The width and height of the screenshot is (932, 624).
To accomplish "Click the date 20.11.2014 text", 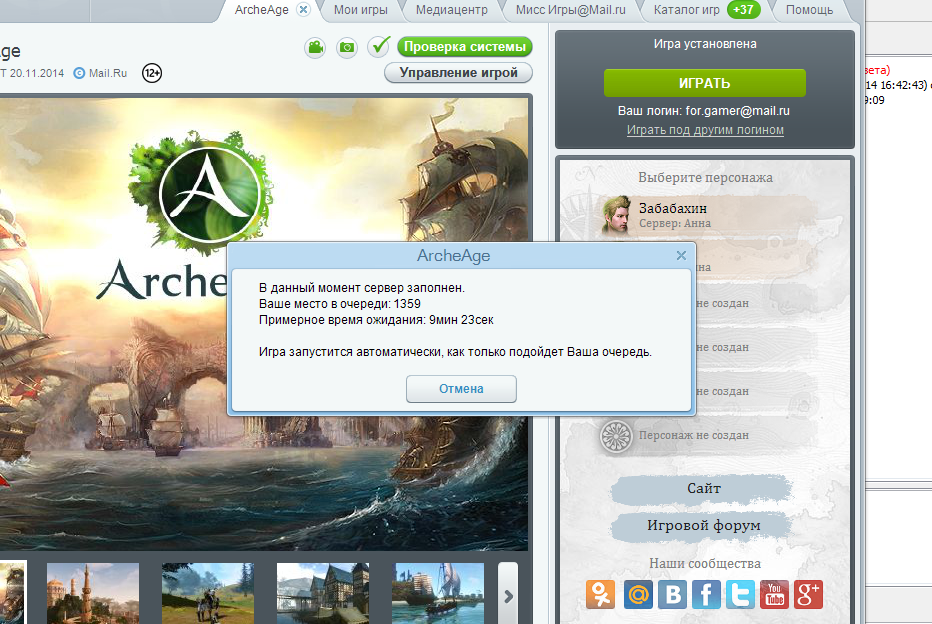I will coord(36,73).
